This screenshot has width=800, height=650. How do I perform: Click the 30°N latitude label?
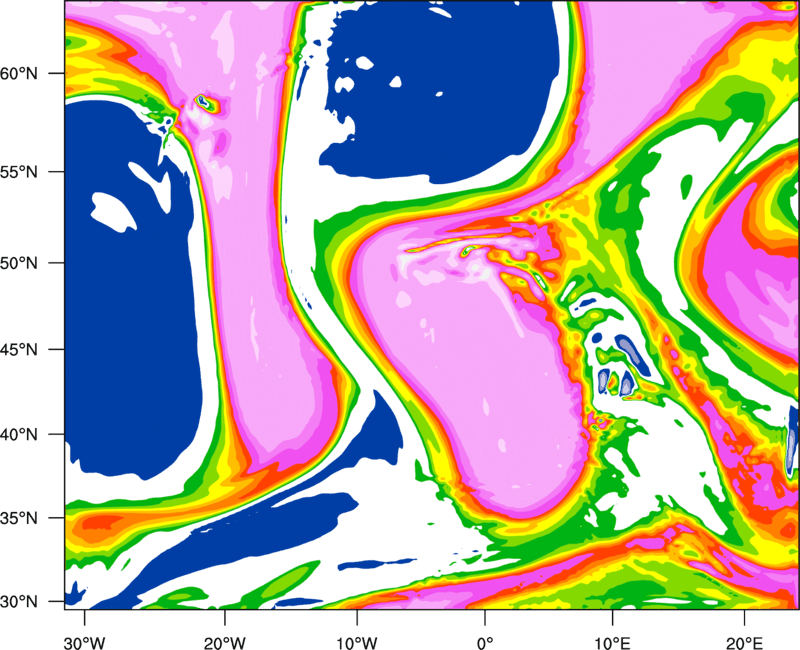point(19,602)
